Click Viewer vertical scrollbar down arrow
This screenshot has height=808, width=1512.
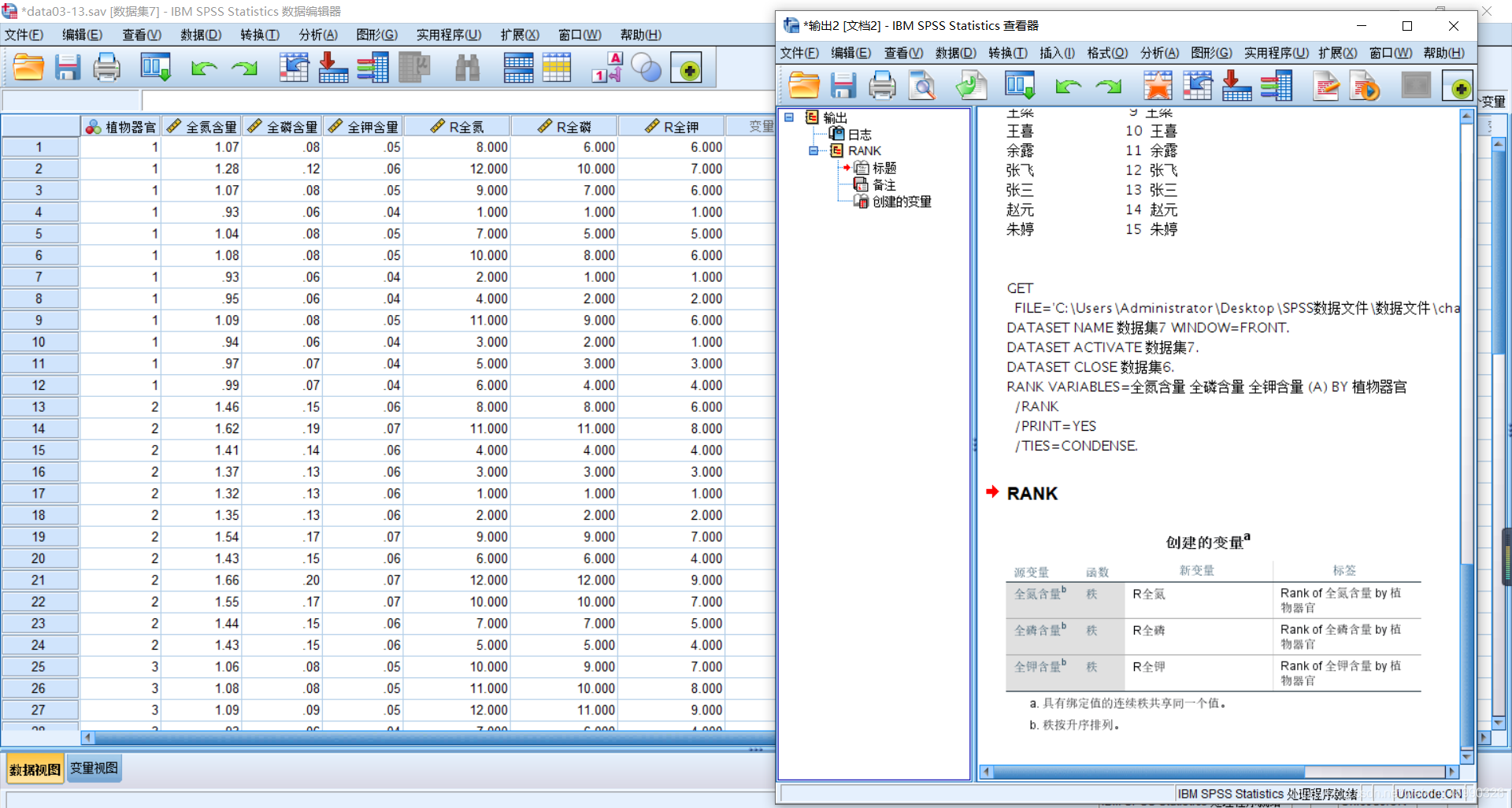(x=1466, y=757)
